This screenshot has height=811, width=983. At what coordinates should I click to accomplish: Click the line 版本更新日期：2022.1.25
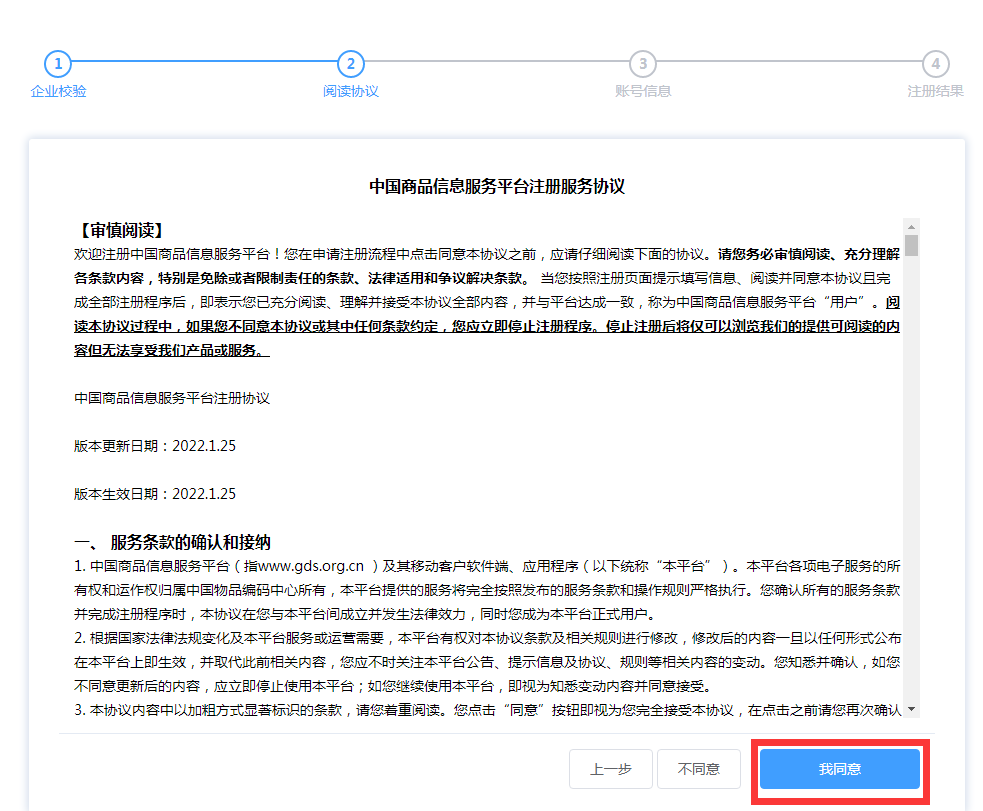[155, 446]
